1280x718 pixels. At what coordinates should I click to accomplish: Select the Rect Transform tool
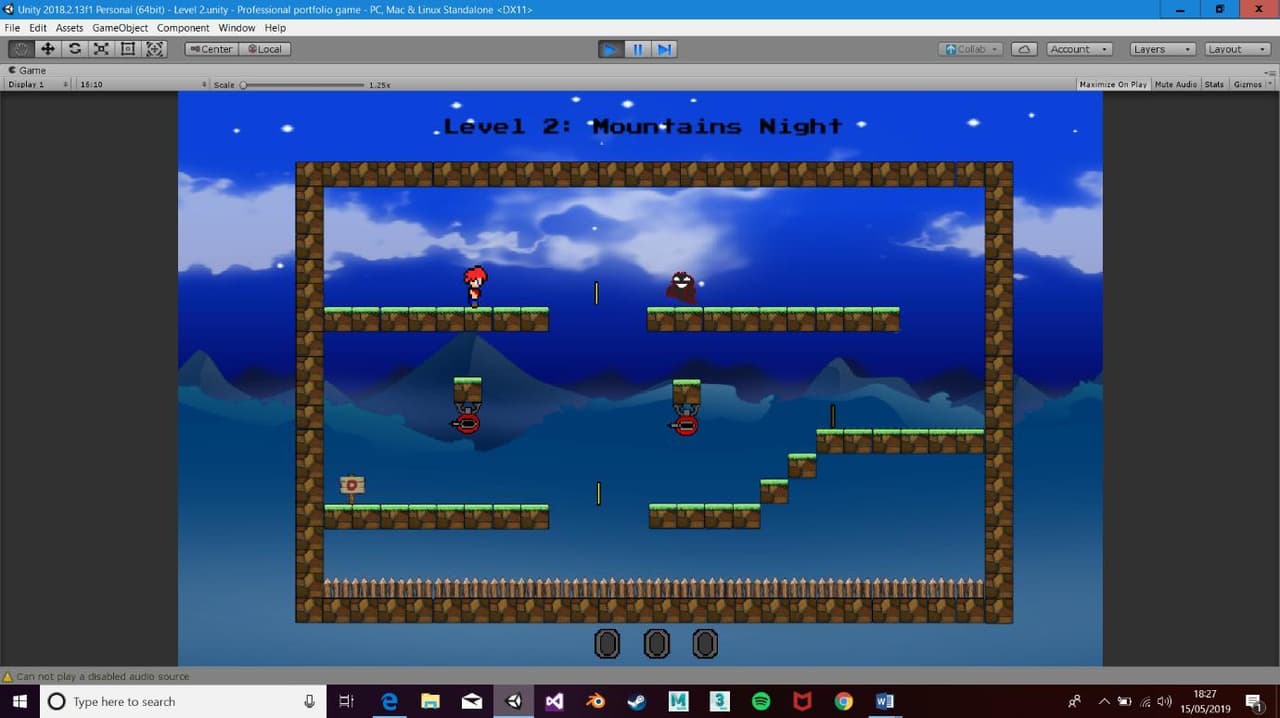128,49
